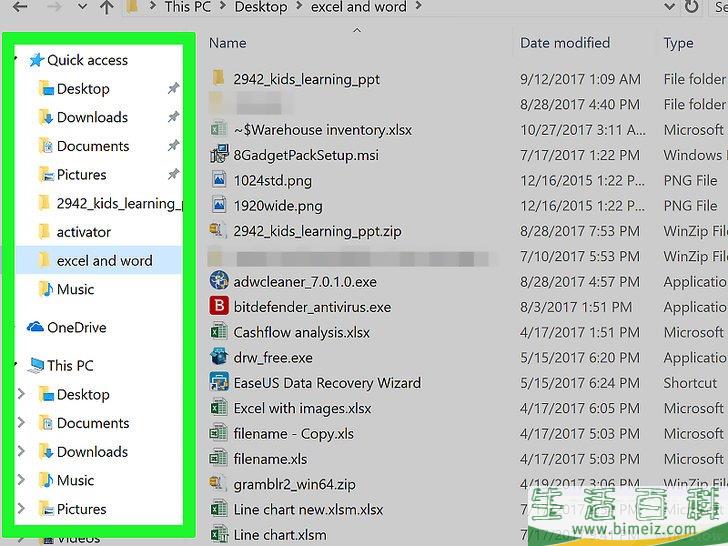Open the recent locations dropdown arrow
The image size is (728, 546).
click(x=82, y=7)
